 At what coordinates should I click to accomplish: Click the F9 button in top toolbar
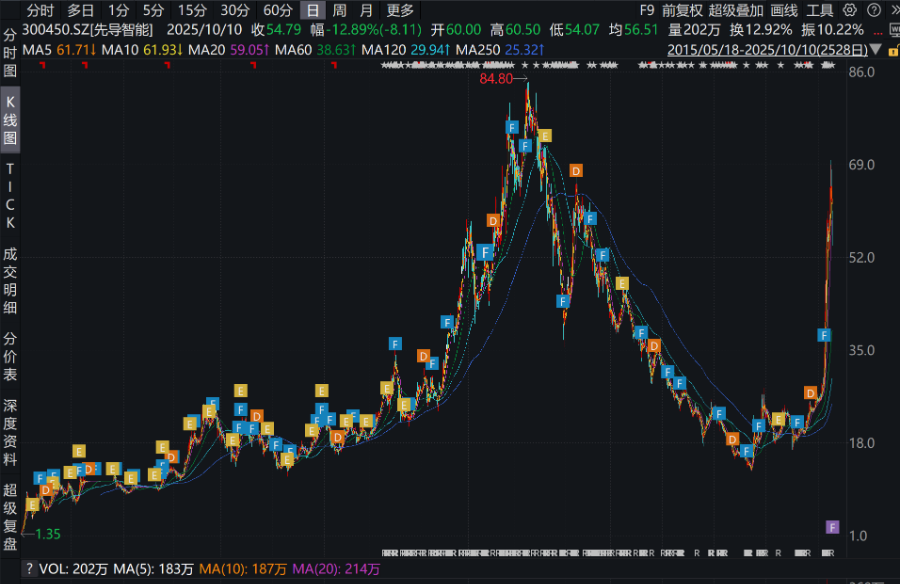[x=647, y=10]
